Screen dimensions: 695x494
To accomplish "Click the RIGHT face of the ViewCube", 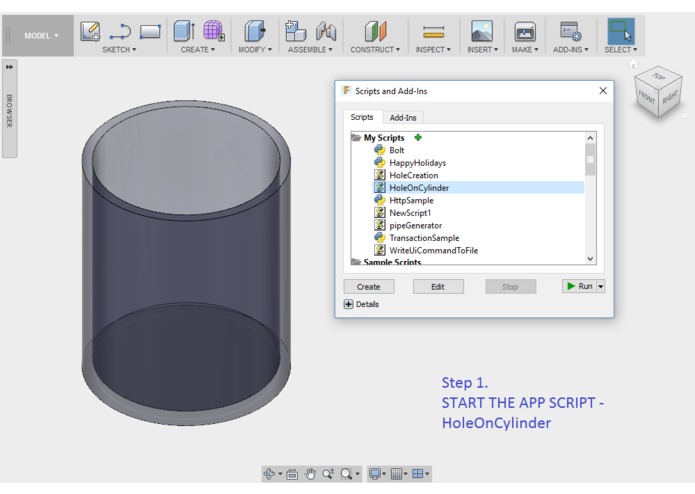I will coord(670,97).
